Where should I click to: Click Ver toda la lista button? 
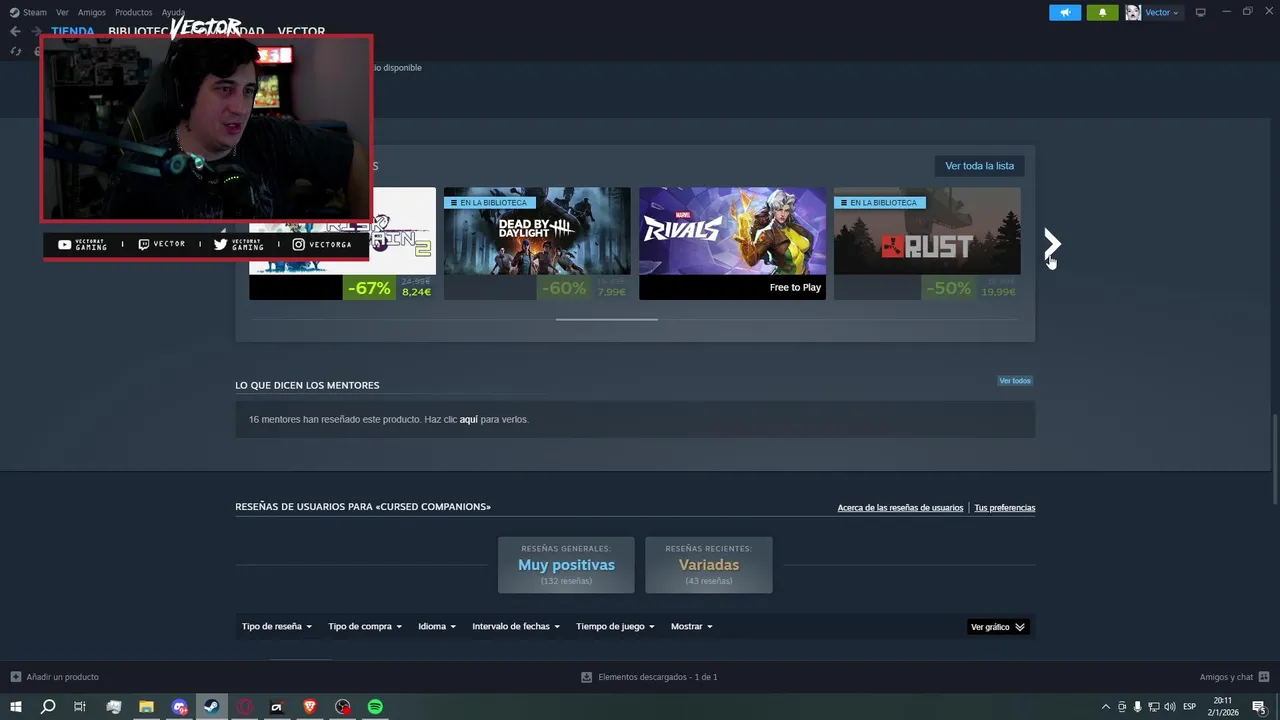[x=979, y=166]
